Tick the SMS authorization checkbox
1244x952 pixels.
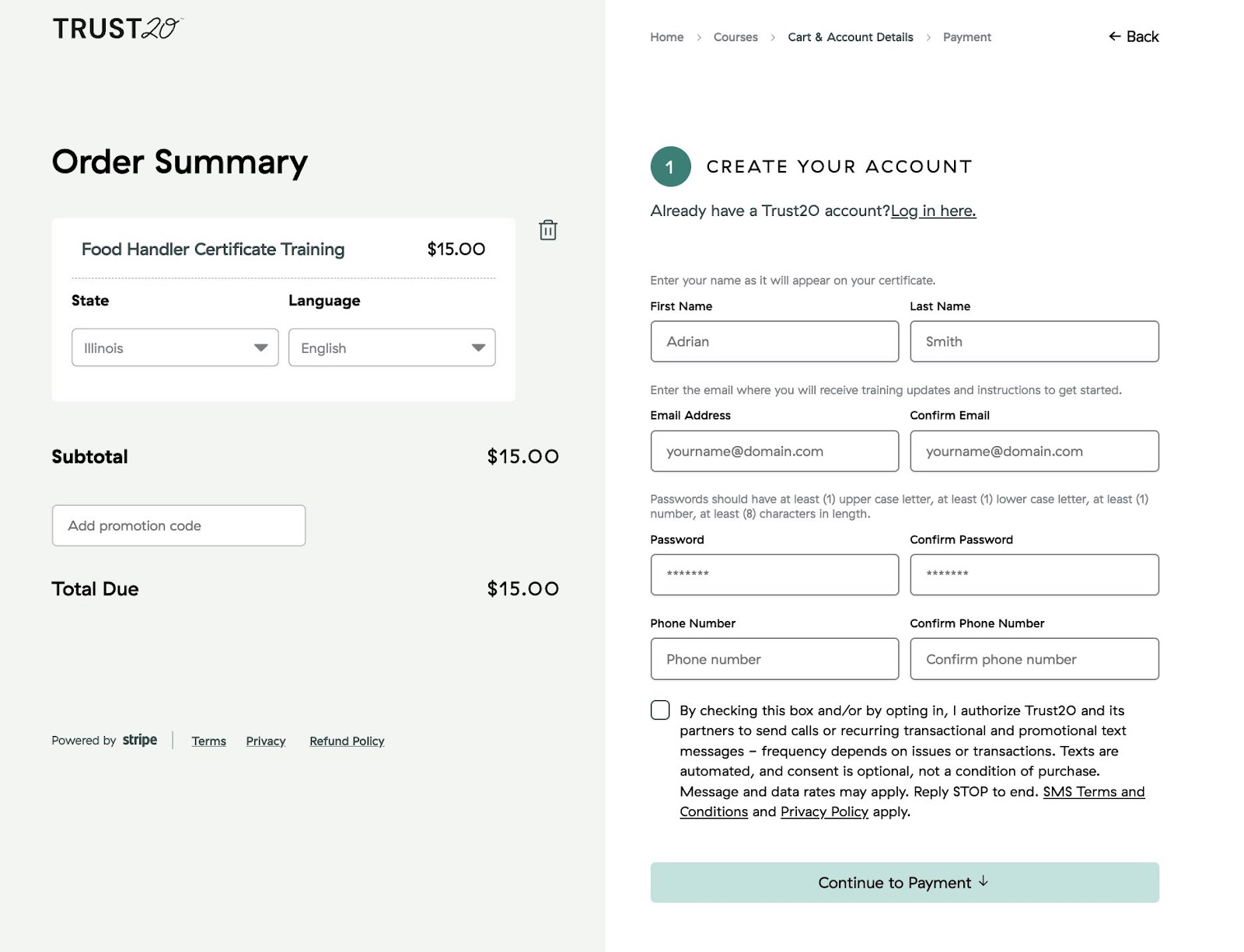click(660, 710)
